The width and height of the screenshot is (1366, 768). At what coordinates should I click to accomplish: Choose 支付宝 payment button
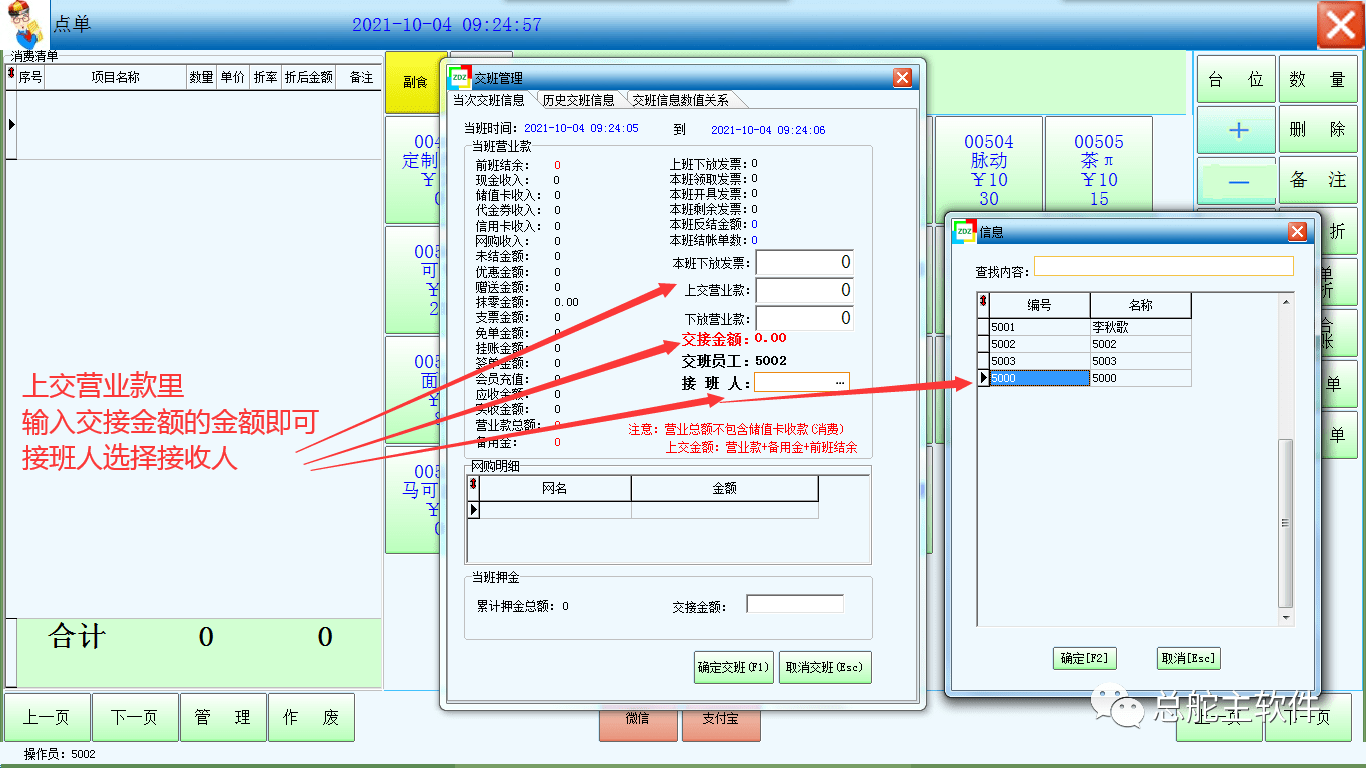click(x=720, y=718)
